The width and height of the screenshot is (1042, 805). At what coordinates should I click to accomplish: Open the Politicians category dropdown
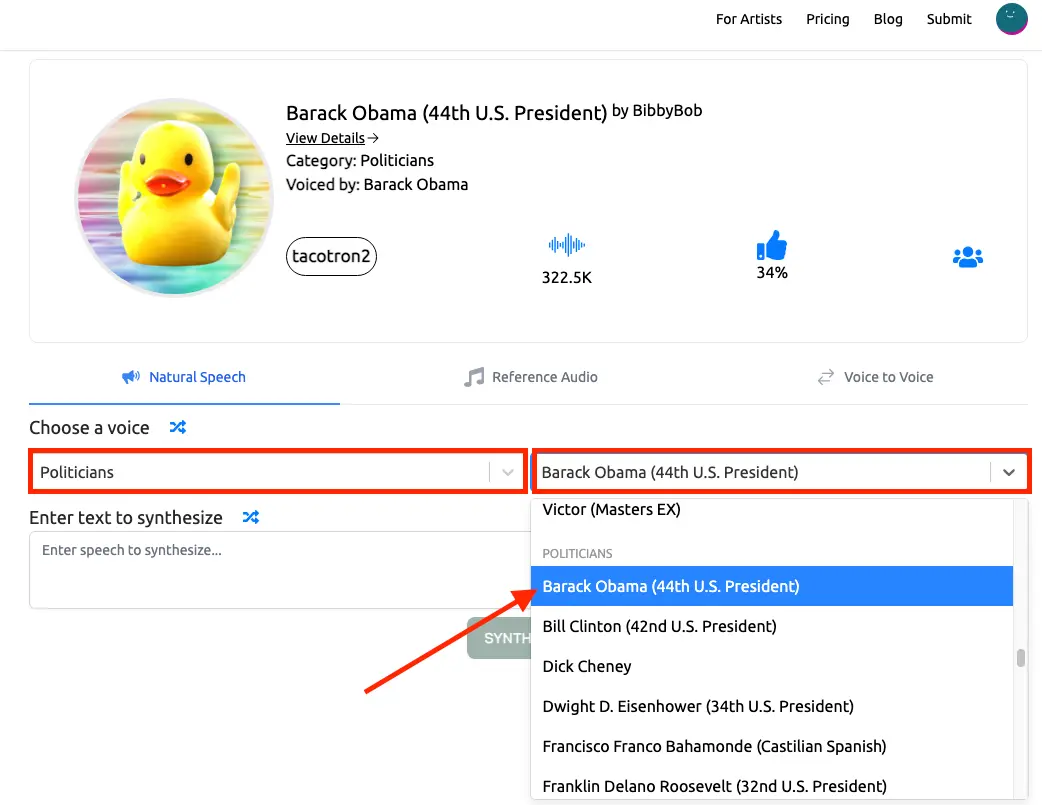pos(278,472)
